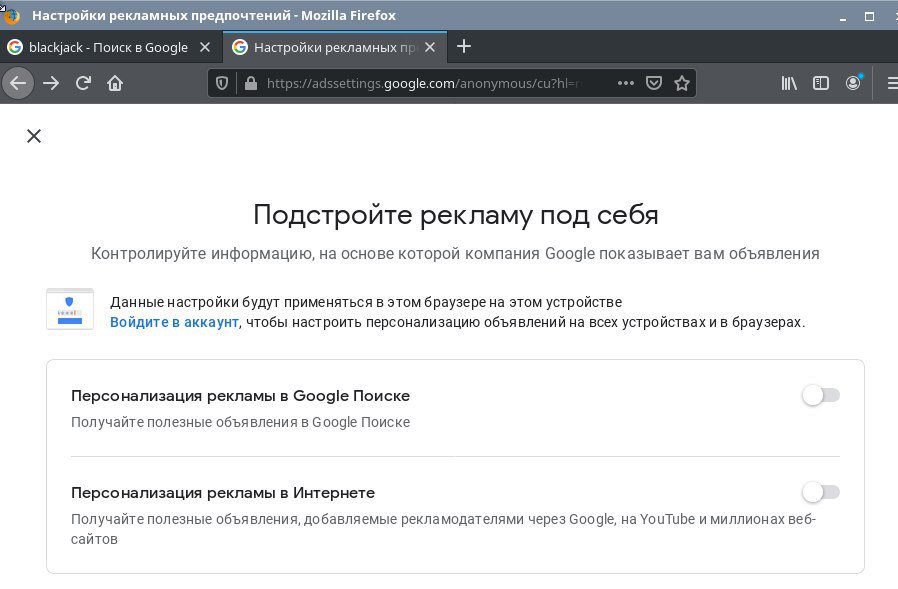Close the ad settings page X
The image size is (898, 589).
(x=34, y=136)
